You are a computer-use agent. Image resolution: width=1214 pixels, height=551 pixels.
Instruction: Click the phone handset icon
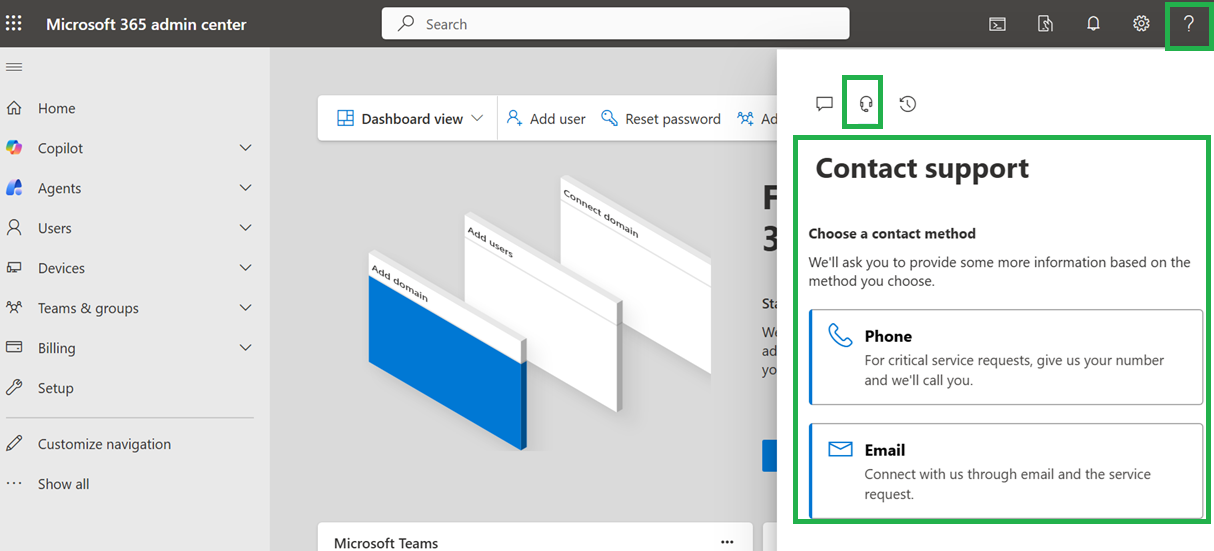tap(840, 336)
